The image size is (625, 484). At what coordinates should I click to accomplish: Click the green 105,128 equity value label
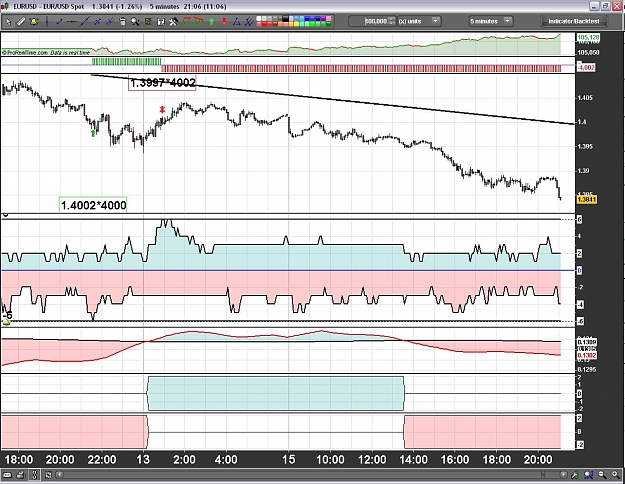coord(588,37)
